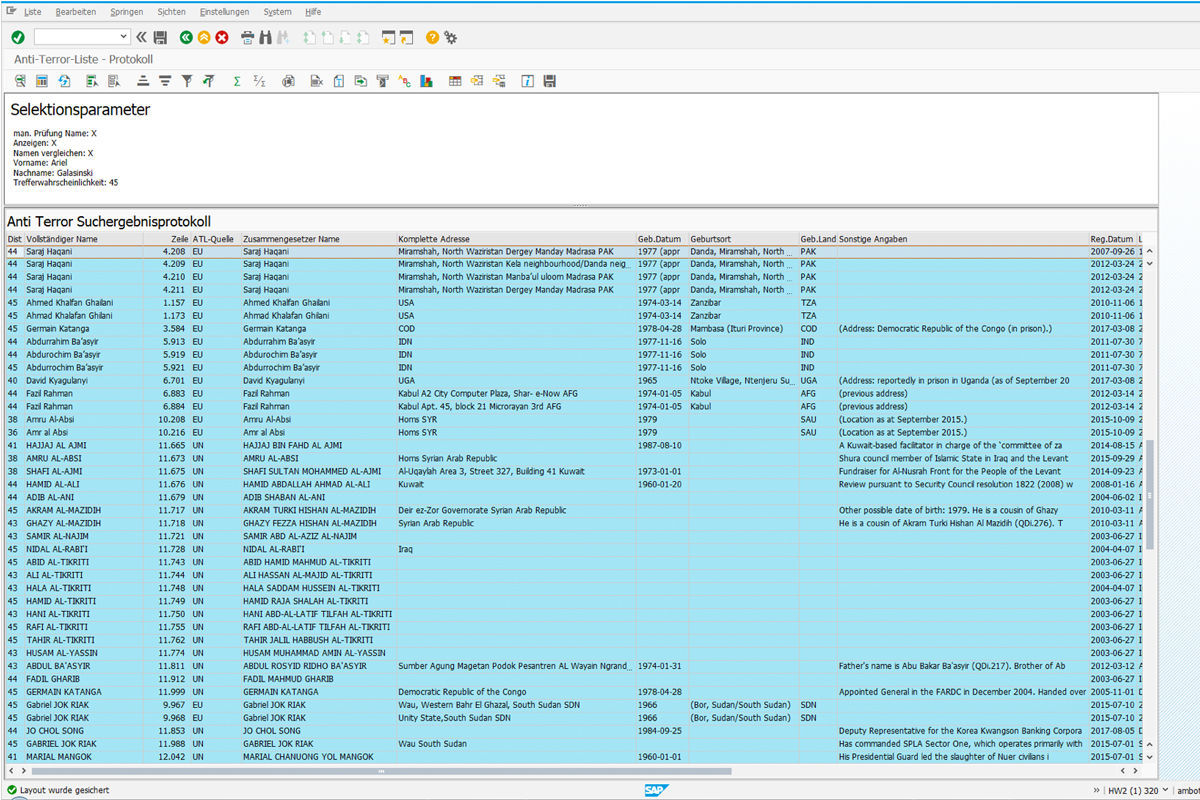Click the Zusammengesetzer Name column header
Viewport: 1200px width, 800px height.
[x=318, y=239]
